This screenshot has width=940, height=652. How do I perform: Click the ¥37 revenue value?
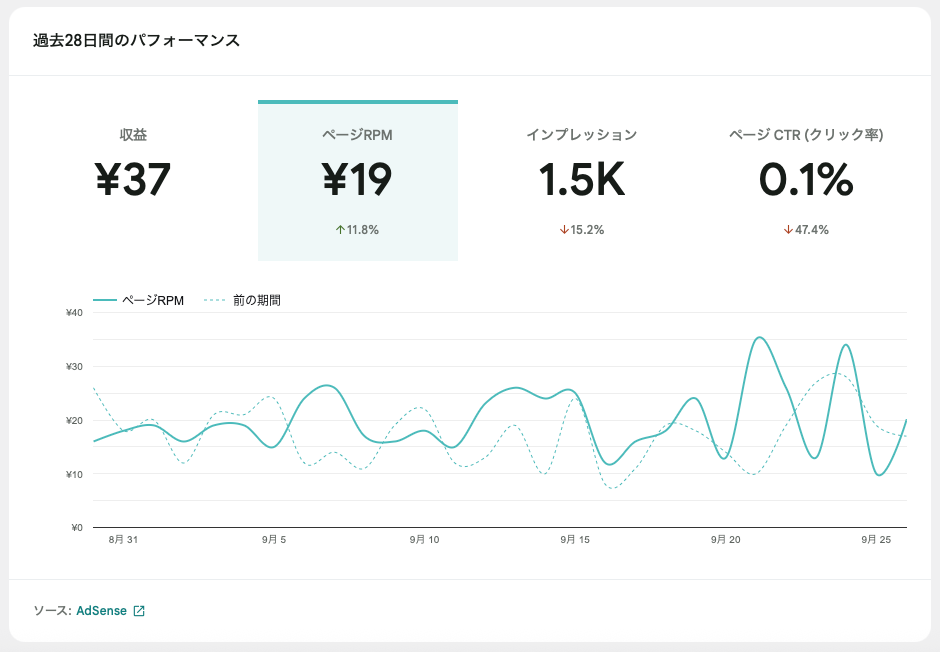[x=133, y=180]
